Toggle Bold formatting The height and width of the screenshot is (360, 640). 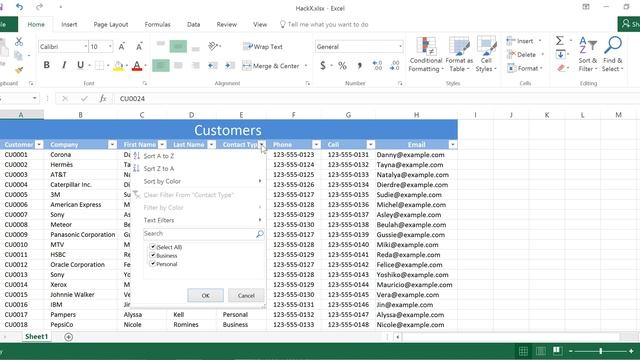pos(47,65)
